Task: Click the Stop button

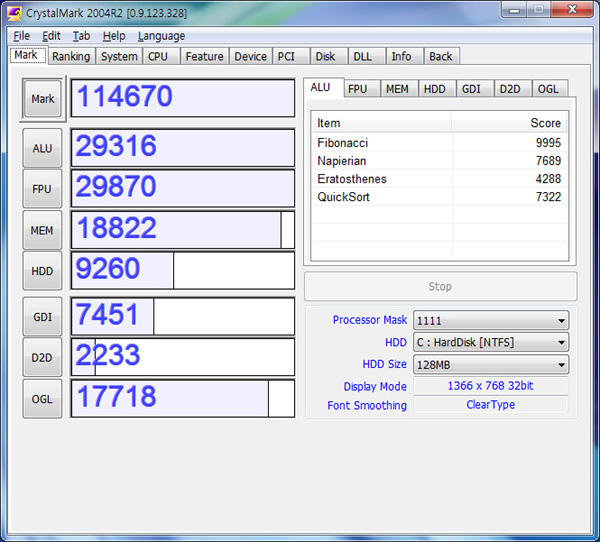Action: tap(440, 286)
